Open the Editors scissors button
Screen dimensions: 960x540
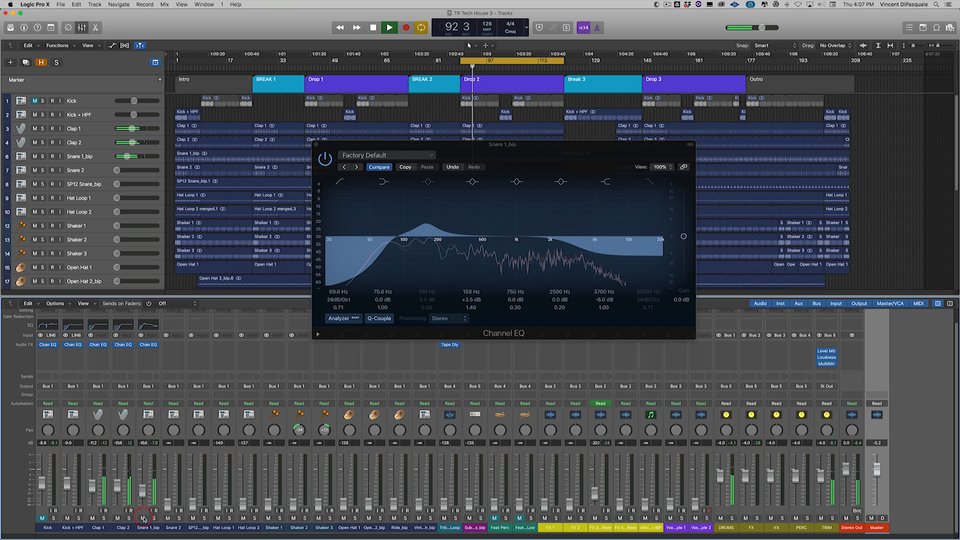pyautogui.click(x=96, y=28)
